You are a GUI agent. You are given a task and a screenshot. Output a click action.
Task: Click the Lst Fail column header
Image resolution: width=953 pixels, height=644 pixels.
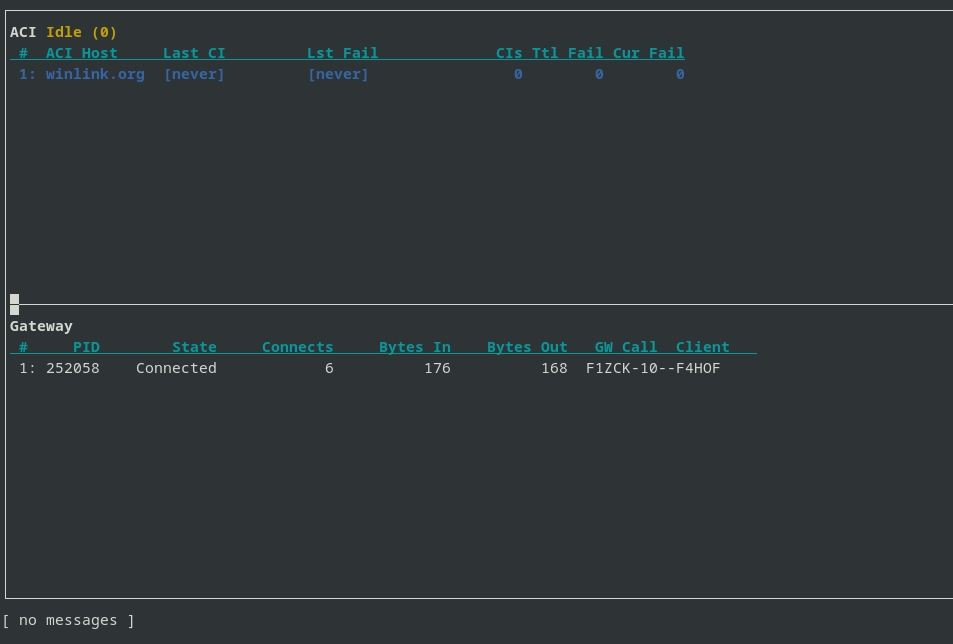pyautogui.click(x=342, y=53)
